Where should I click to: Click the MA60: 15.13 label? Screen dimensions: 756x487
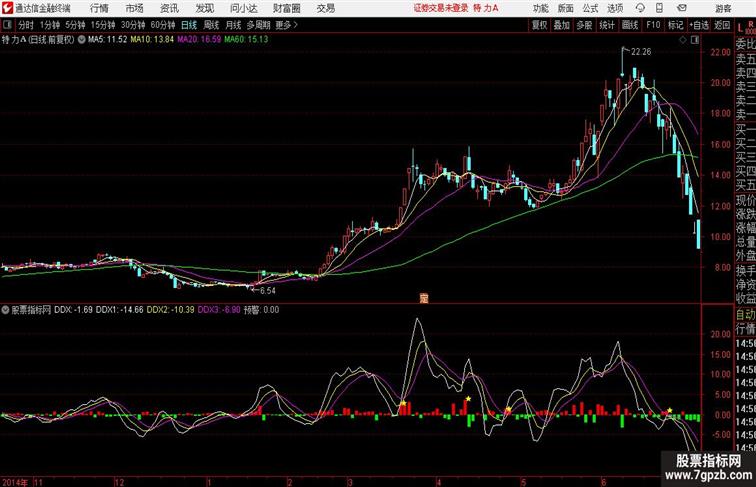[246, 40]
